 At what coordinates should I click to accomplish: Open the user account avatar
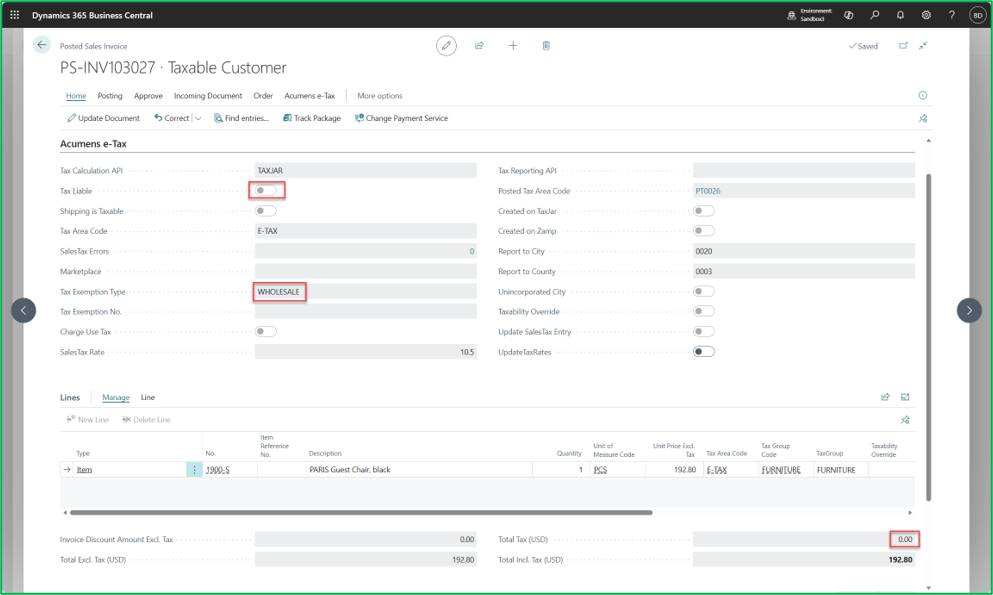[x=978, y=15]
